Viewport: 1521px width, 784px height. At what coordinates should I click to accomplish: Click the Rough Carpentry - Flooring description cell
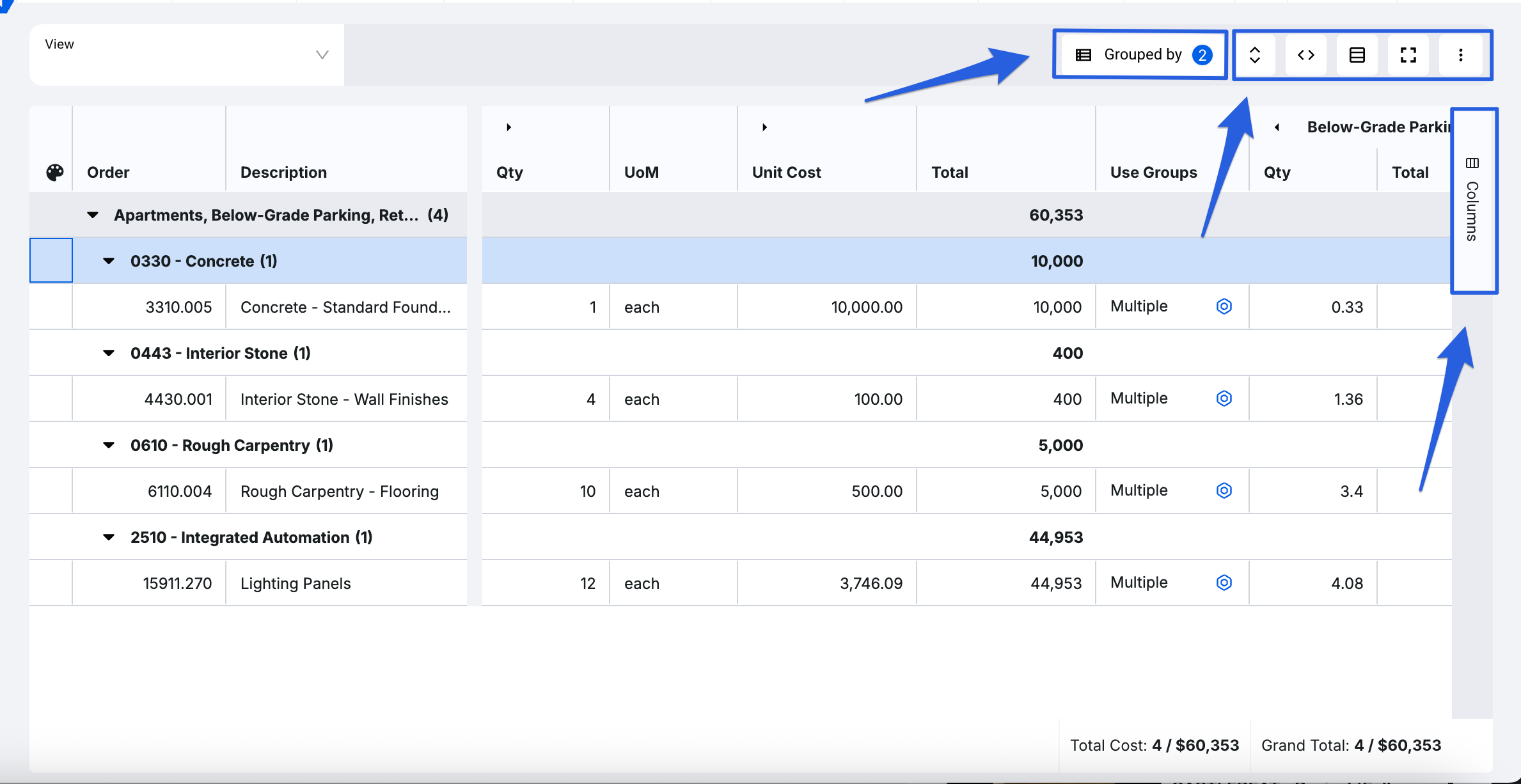coord(340,491)
